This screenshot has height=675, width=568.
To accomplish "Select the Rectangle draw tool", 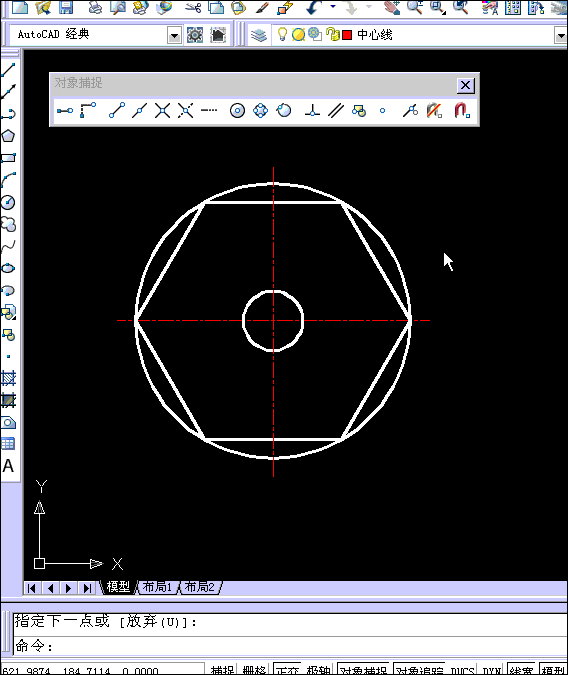I will pos(8,158).
